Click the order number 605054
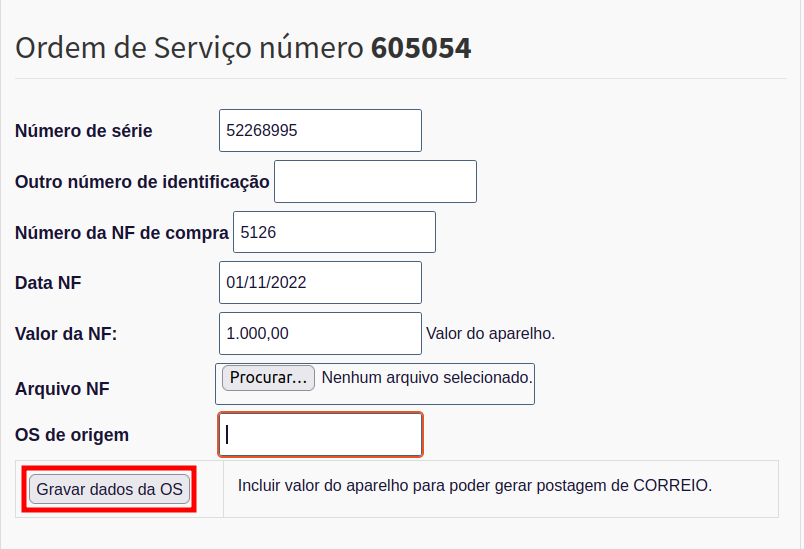The image size is (804, 549). [421, 47]
